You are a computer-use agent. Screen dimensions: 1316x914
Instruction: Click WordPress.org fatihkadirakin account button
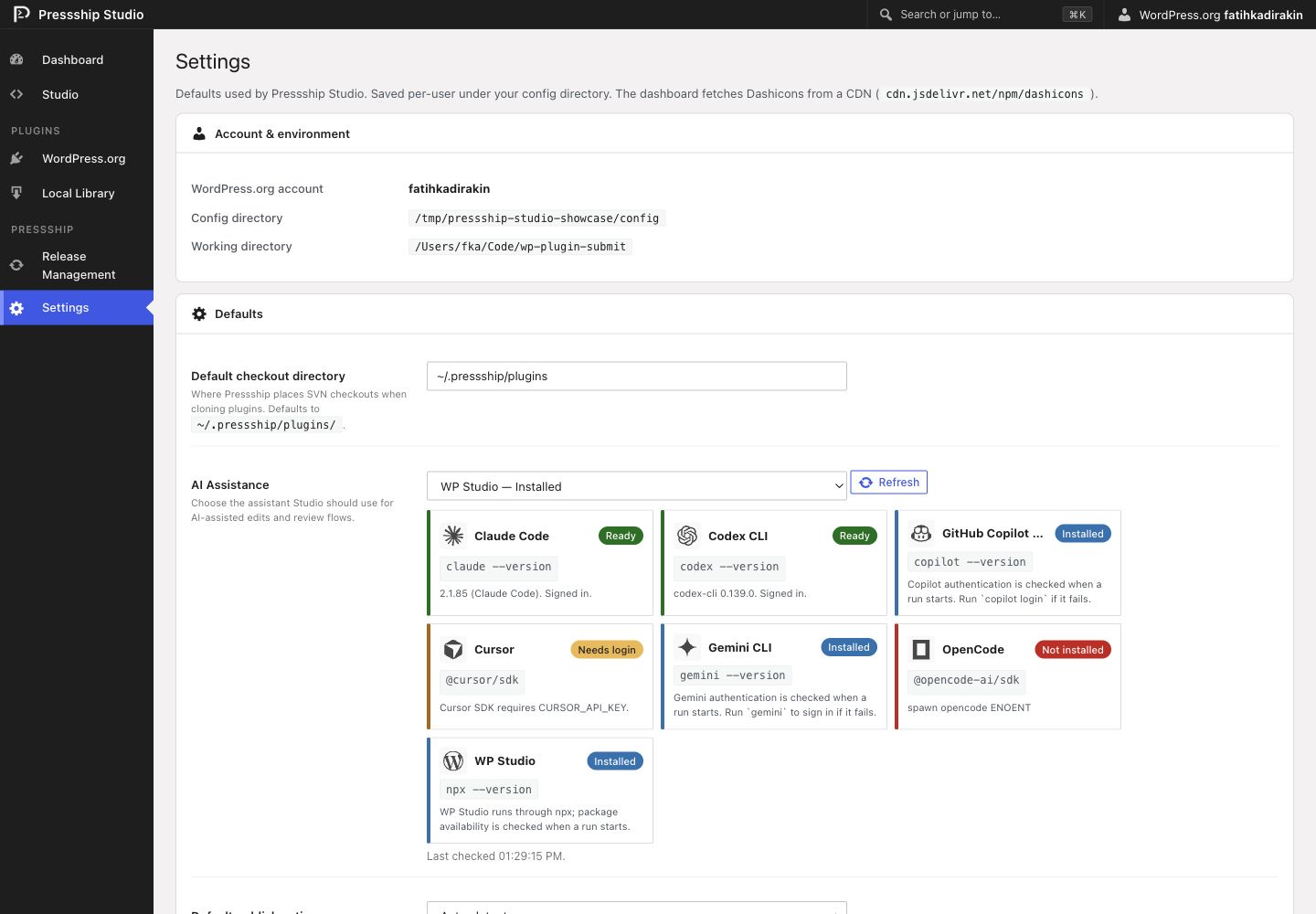1210,15
